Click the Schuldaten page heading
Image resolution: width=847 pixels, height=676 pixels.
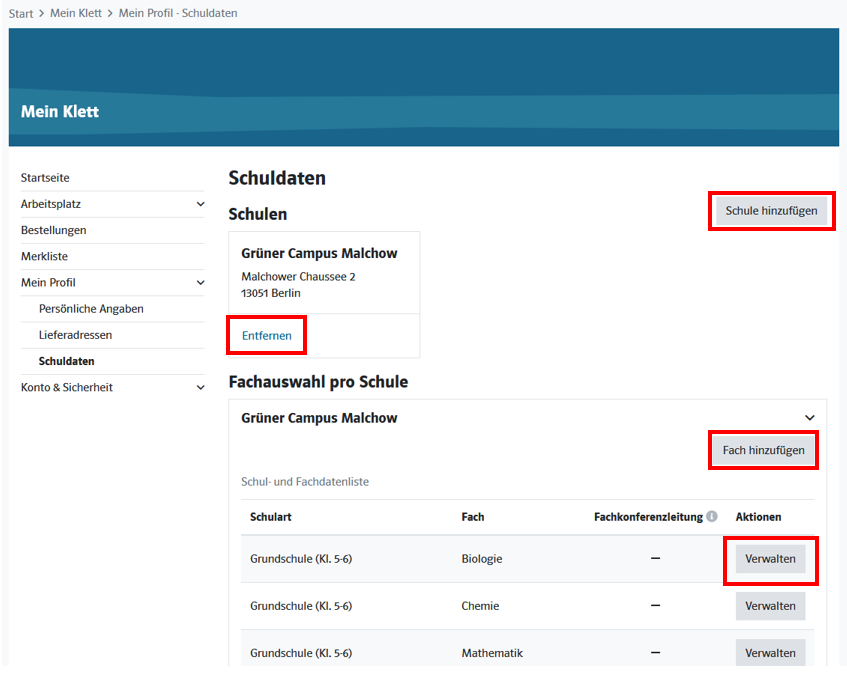(277, 178)
